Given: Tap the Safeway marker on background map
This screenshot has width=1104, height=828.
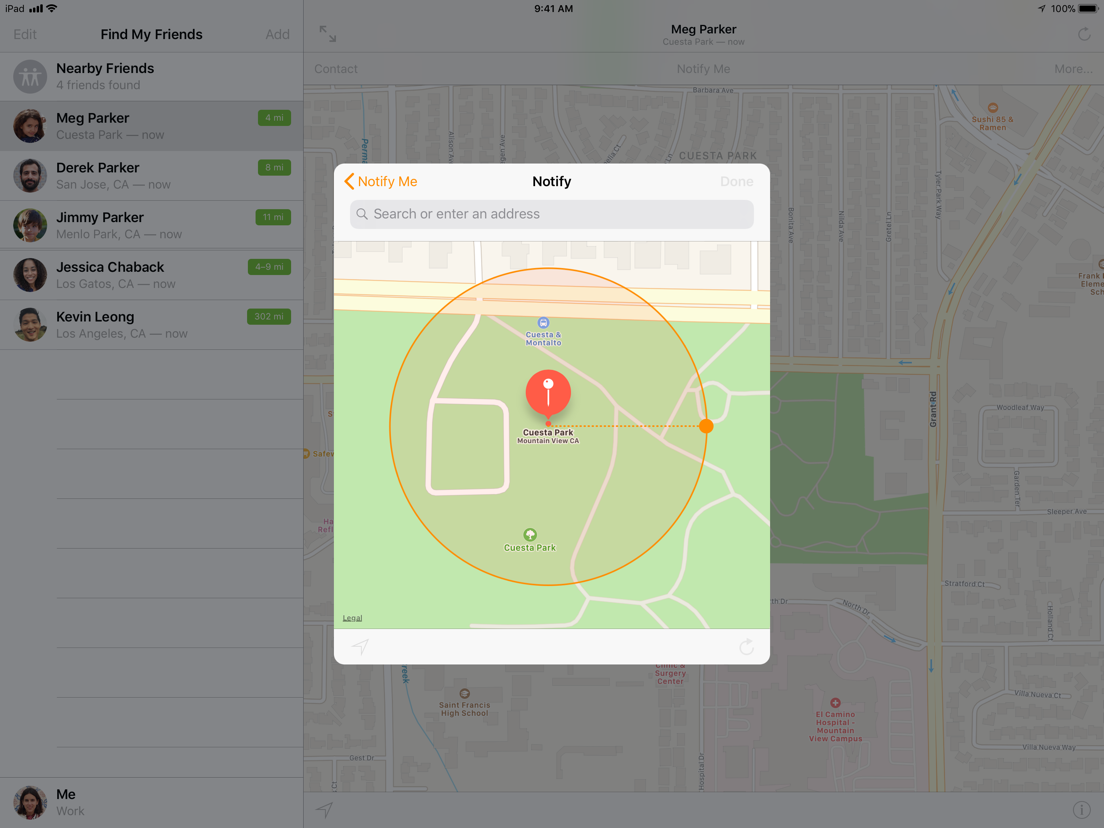Looking at the screenshot, I should tap(307, 453).
